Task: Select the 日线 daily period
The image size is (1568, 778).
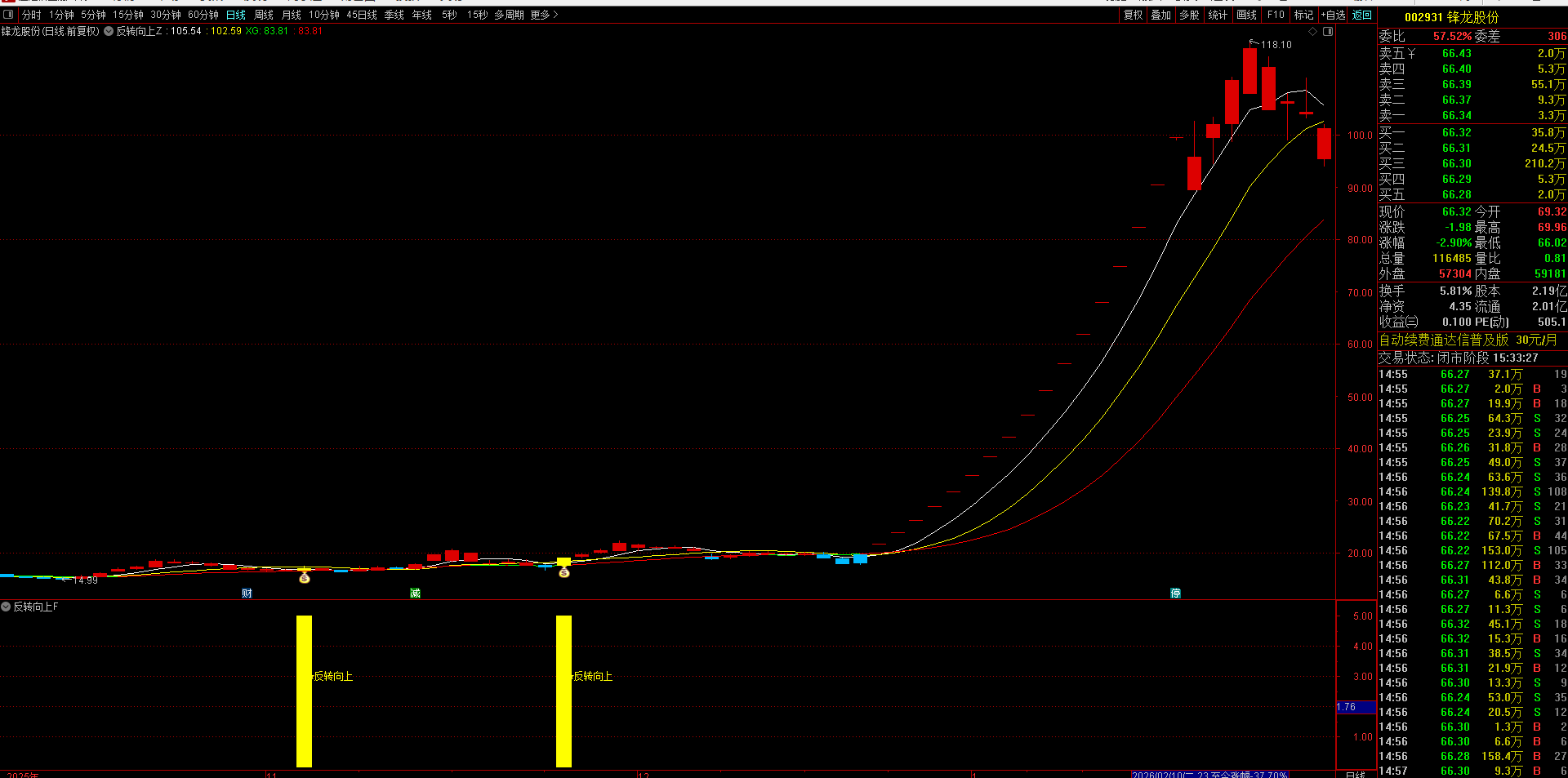Action: 236,15
